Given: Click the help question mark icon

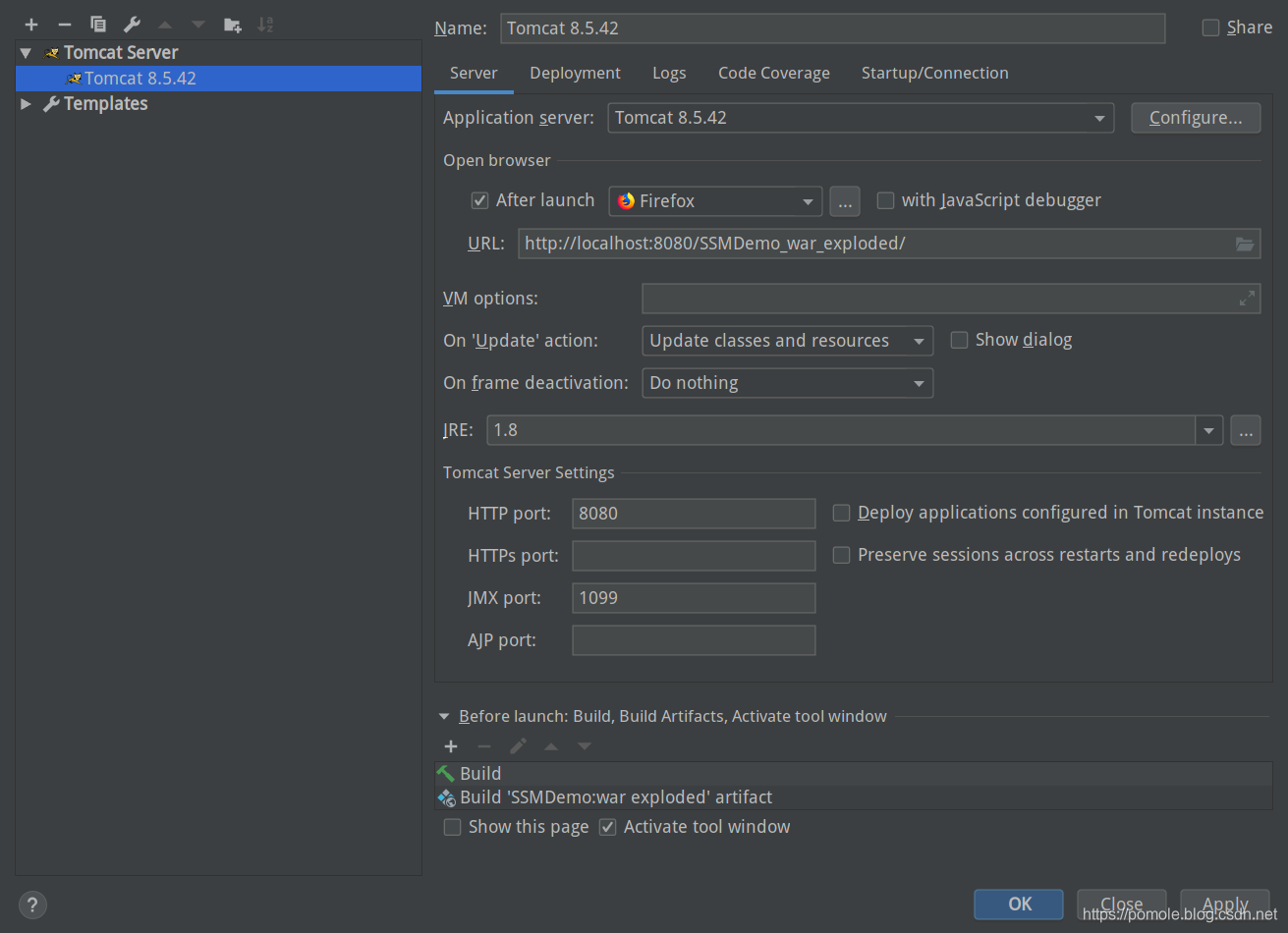Looking at the screenshot, I should (x=32, y=905).
